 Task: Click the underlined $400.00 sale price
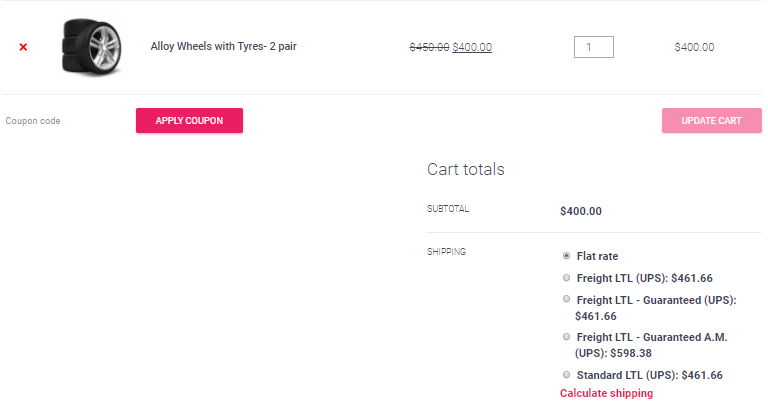[x=472, y=47]
